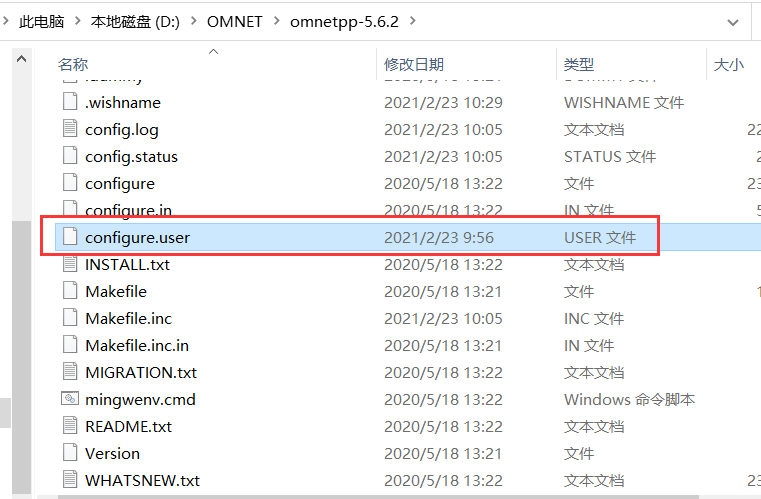This screenshot has width=761, height=499.
Task: Open address bar history dropdown
Action: pos(732,22)
